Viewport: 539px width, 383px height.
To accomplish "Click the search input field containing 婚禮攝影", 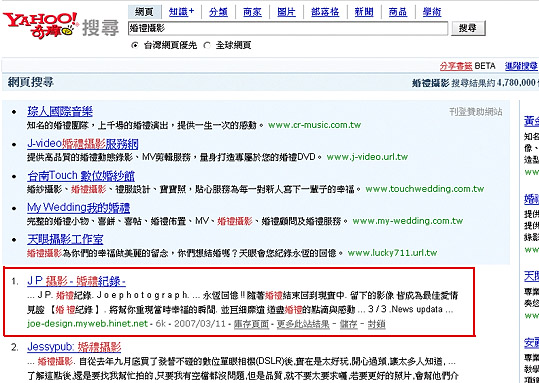I will (288, 29).
